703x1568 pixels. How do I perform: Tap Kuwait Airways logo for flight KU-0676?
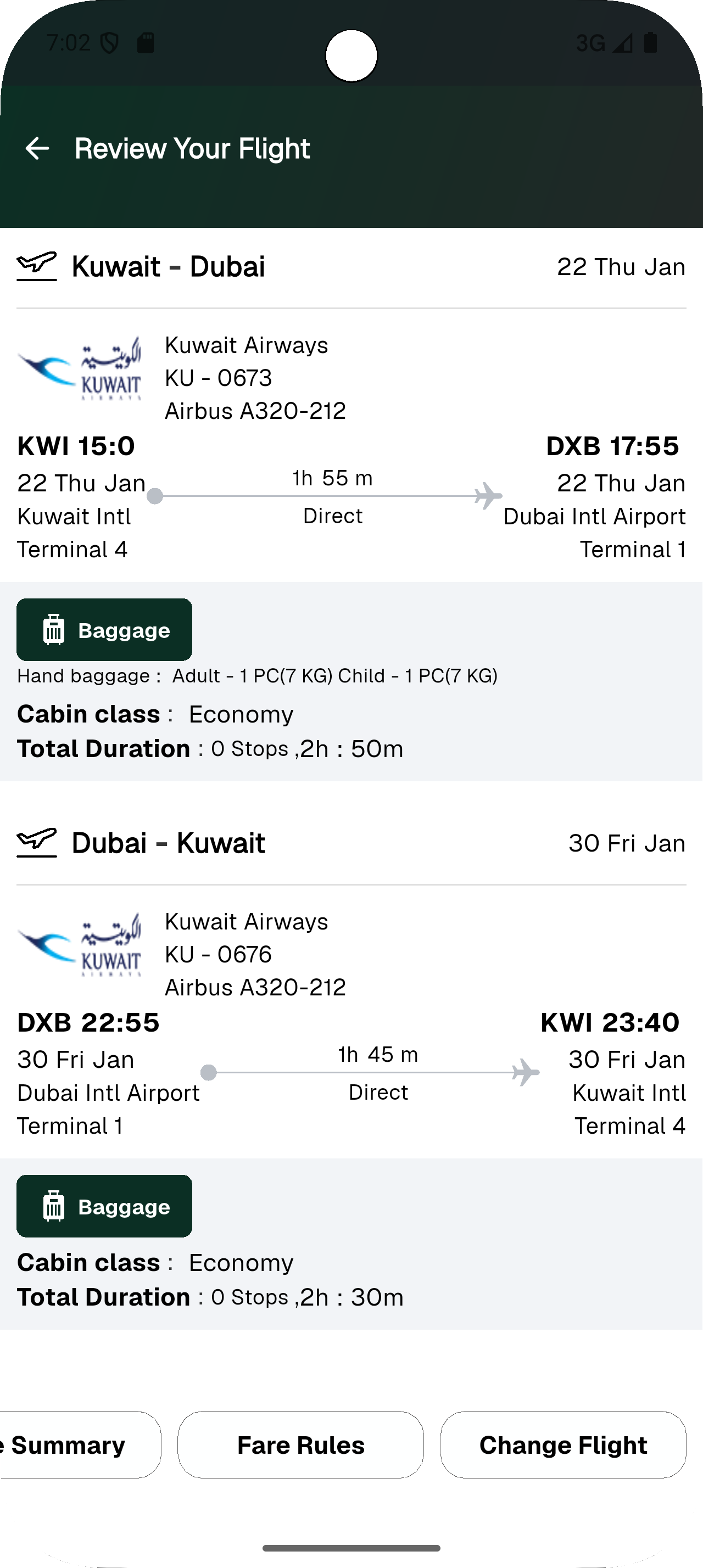(x=80, y=945)
